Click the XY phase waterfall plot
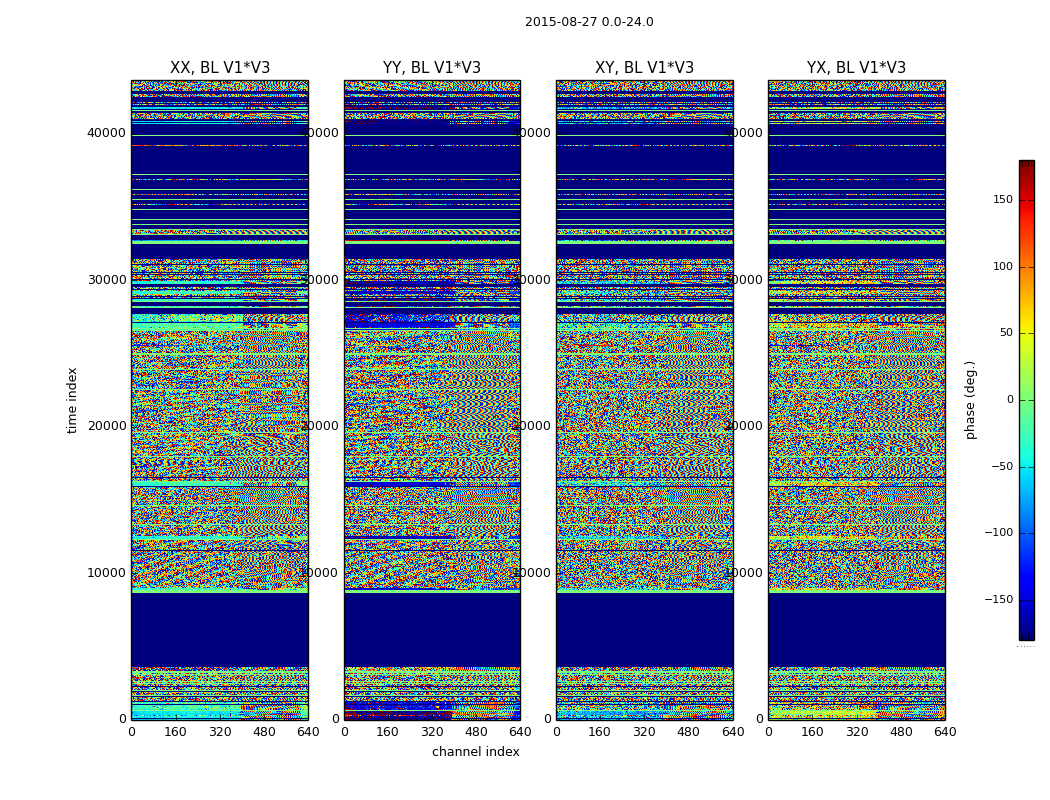The height and width of the screenshot is (800, 1050). point(644,400)
